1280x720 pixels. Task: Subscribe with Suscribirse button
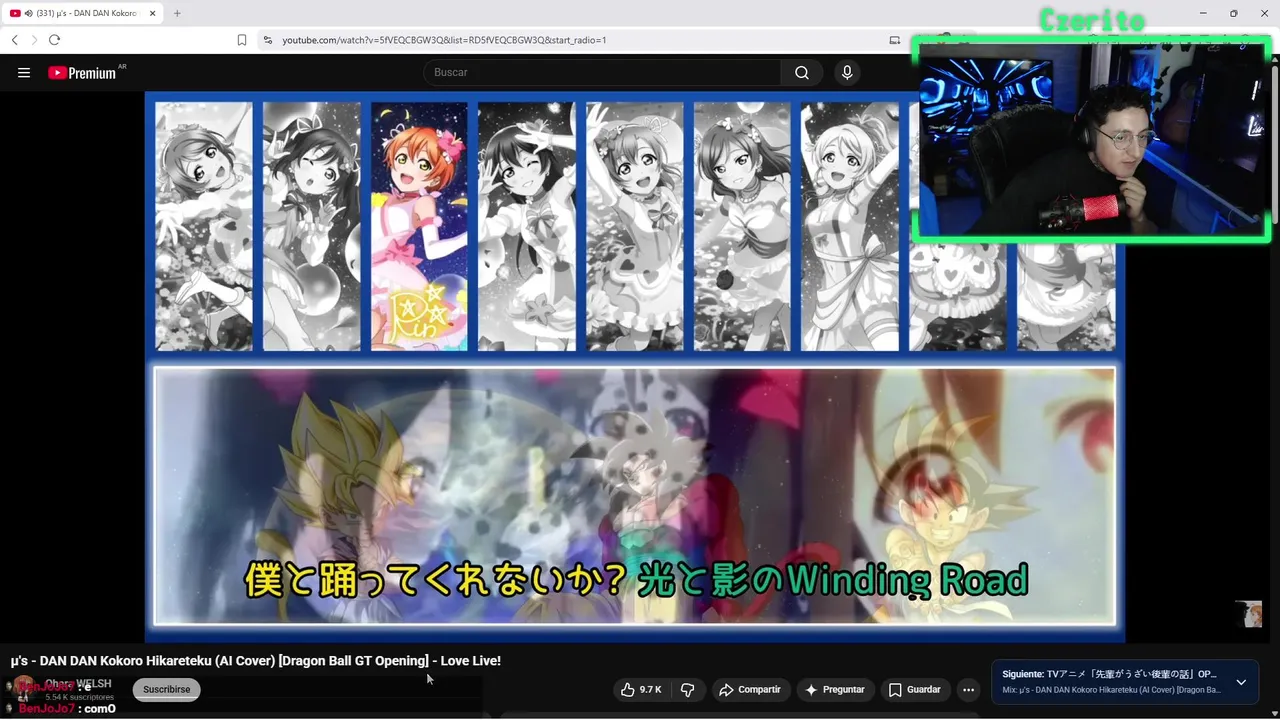tap(167, 689)
